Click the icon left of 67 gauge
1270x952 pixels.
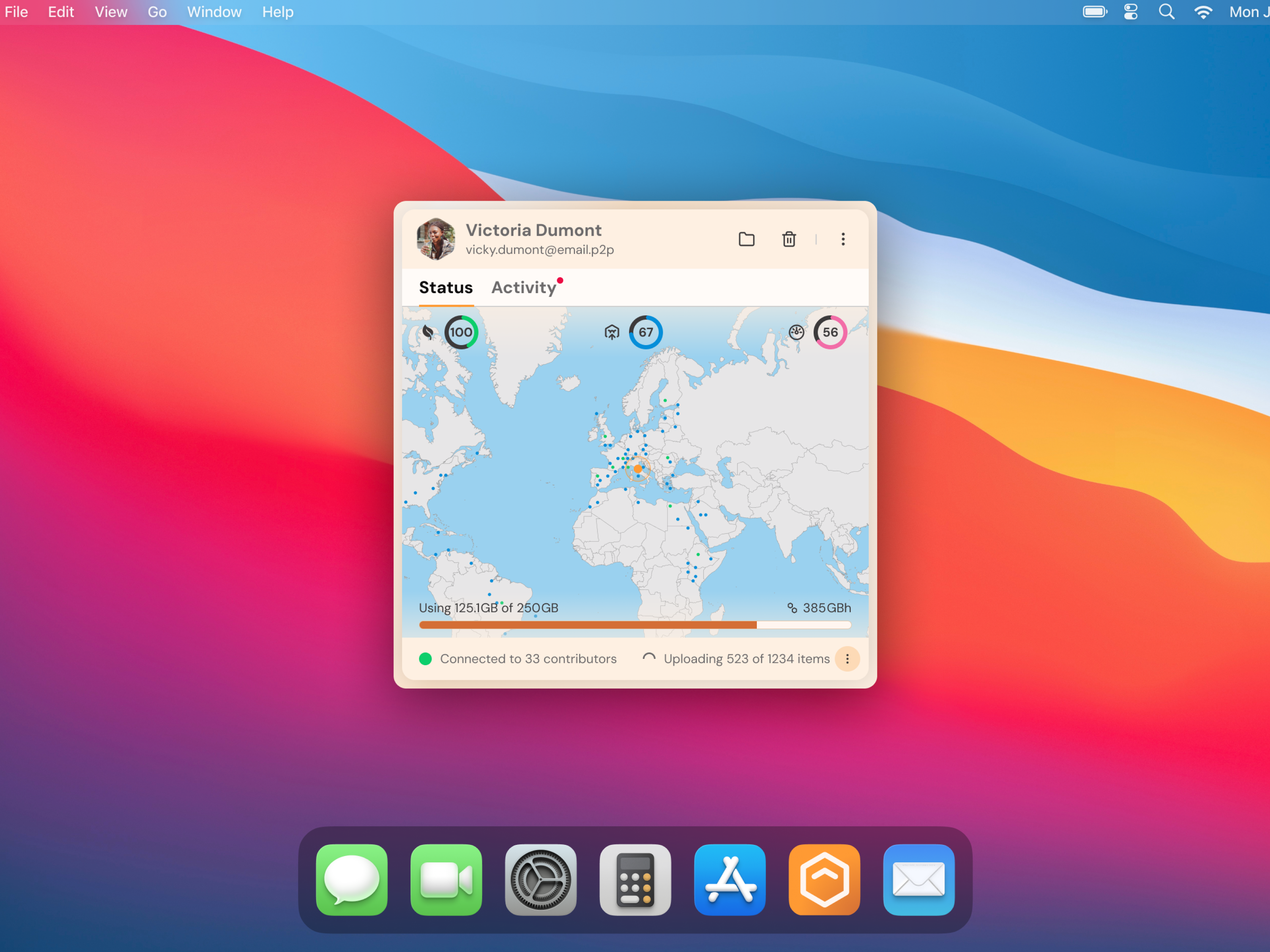point(612,332)
